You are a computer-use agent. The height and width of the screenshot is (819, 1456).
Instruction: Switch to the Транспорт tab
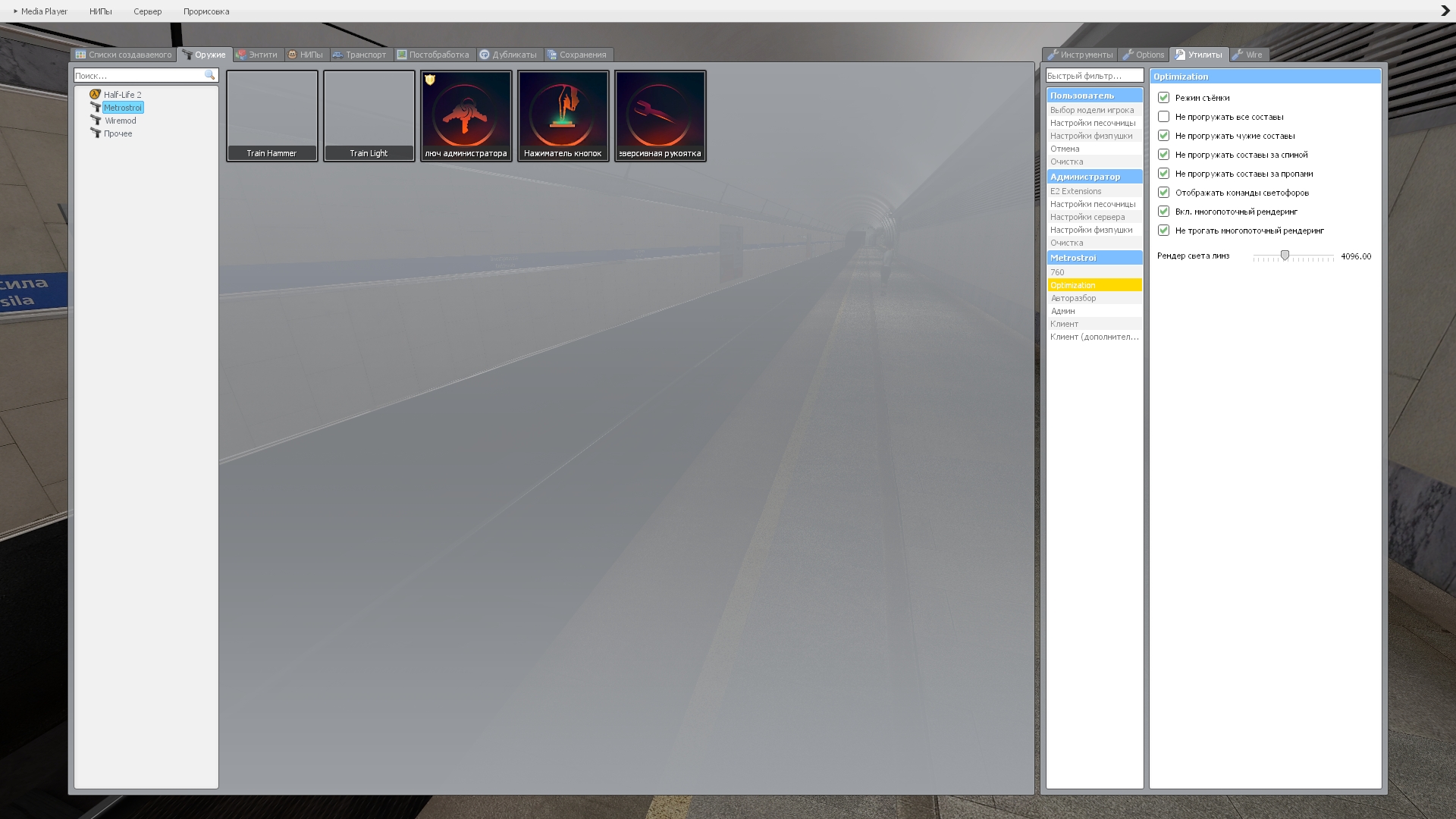(359, 55)
